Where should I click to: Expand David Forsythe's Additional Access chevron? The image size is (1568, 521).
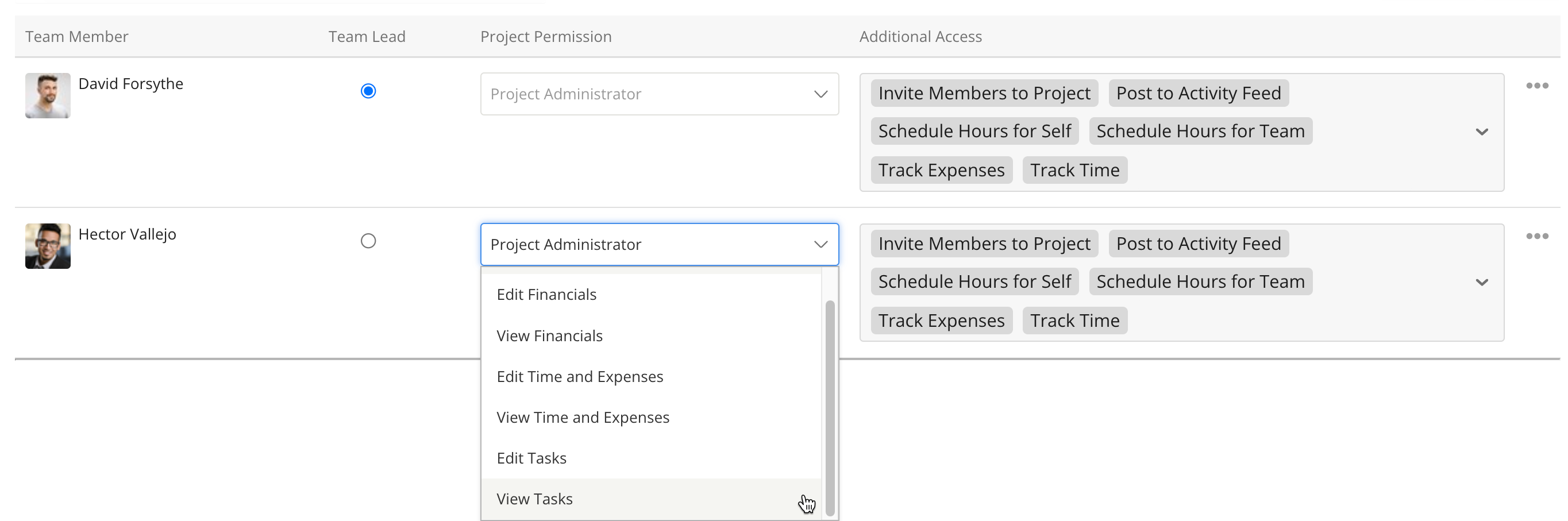(x=1482, y=132)
